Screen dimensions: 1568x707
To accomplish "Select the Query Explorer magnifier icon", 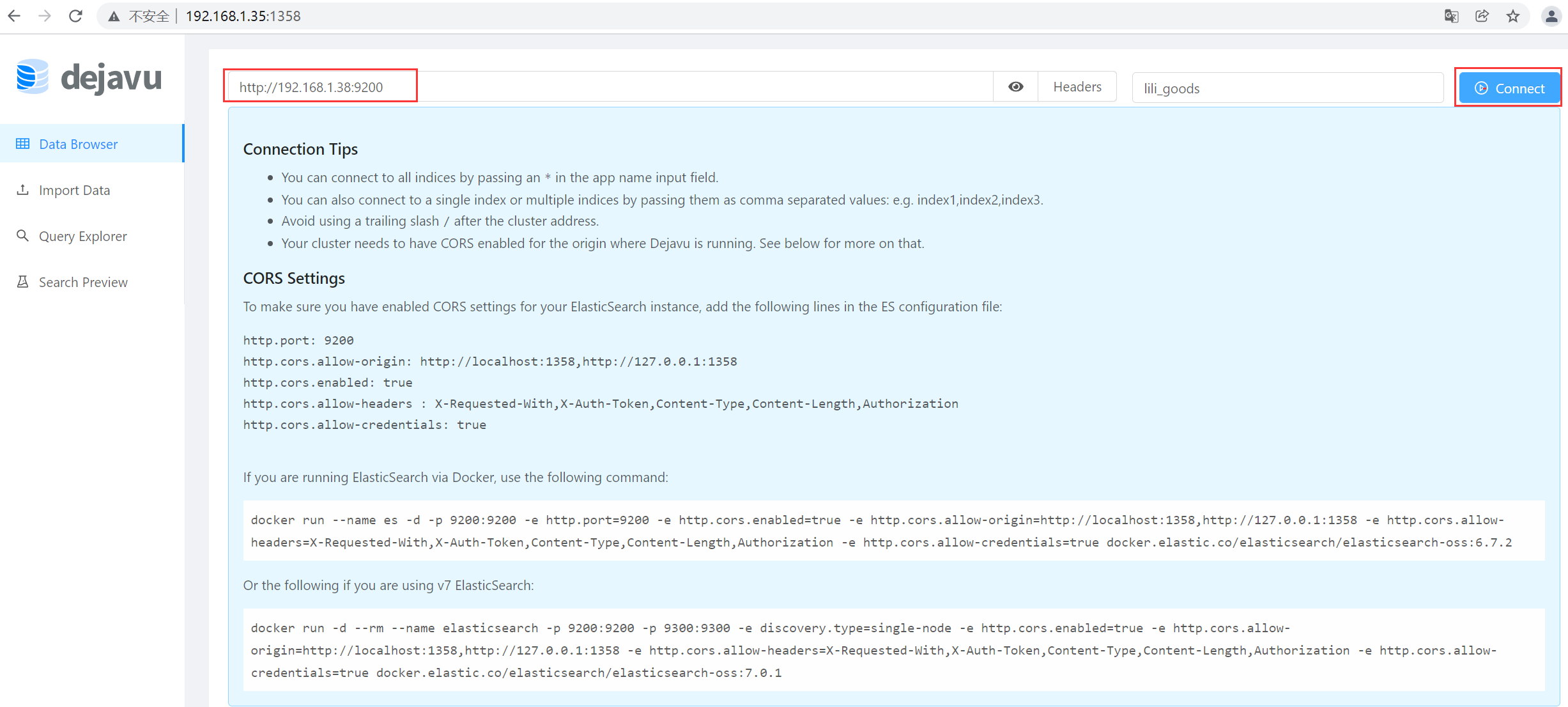I will 23,236.
